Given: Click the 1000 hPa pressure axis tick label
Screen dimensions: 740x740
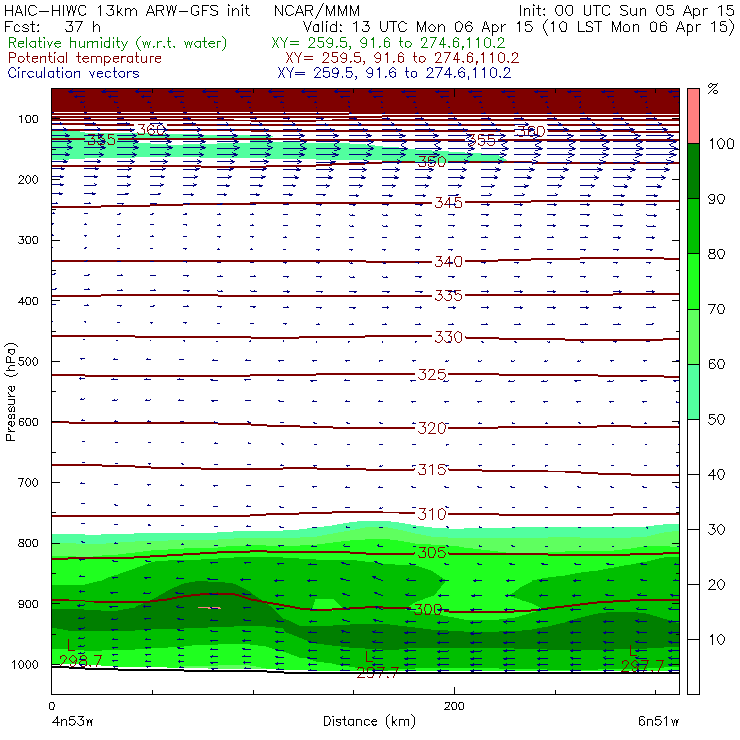Looking at the screenshot, I should pos(25,665).
